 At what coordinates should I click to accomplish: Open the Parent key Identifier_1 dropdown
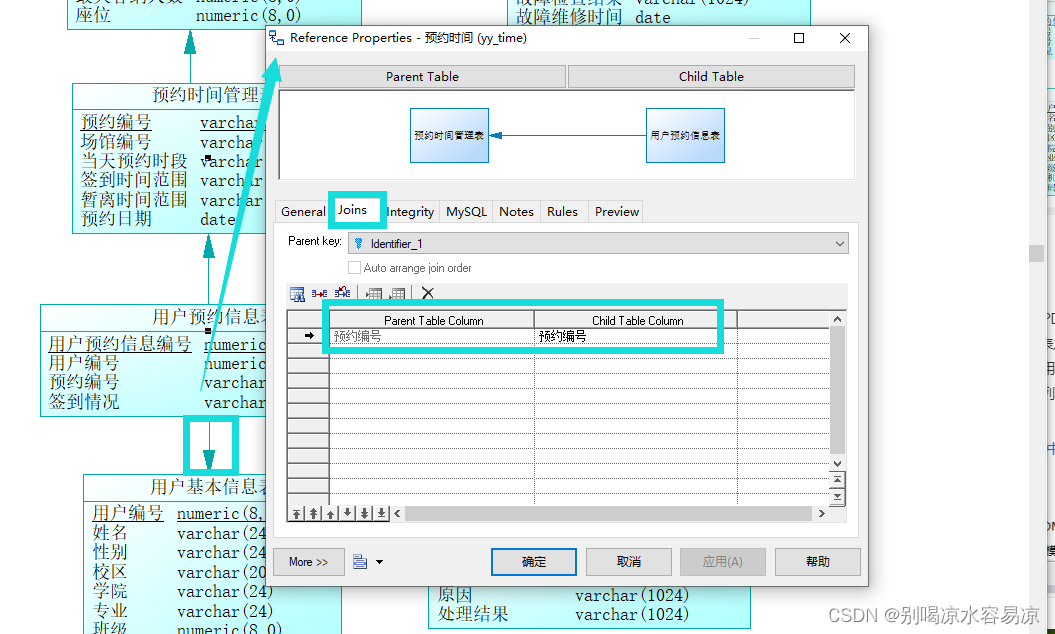(x=841, y=242)
